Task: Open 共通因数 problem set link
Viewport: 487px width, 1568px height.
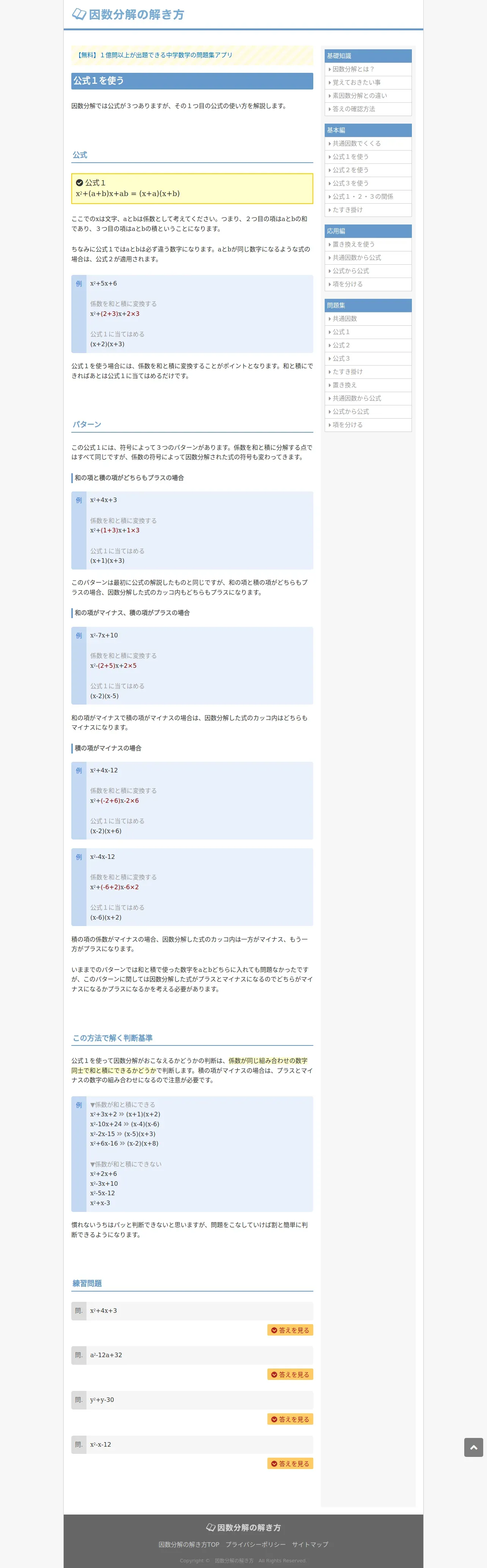Action: click(x=368, y=319)
